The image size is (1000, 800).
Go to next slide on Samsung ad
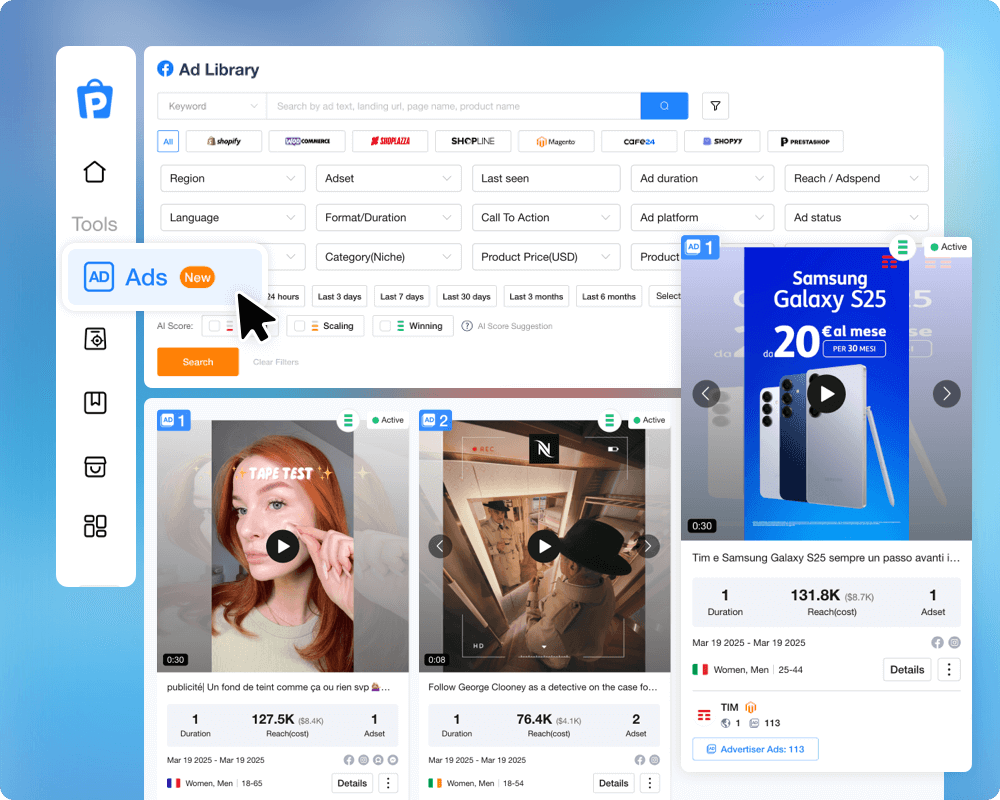point(946,394)
